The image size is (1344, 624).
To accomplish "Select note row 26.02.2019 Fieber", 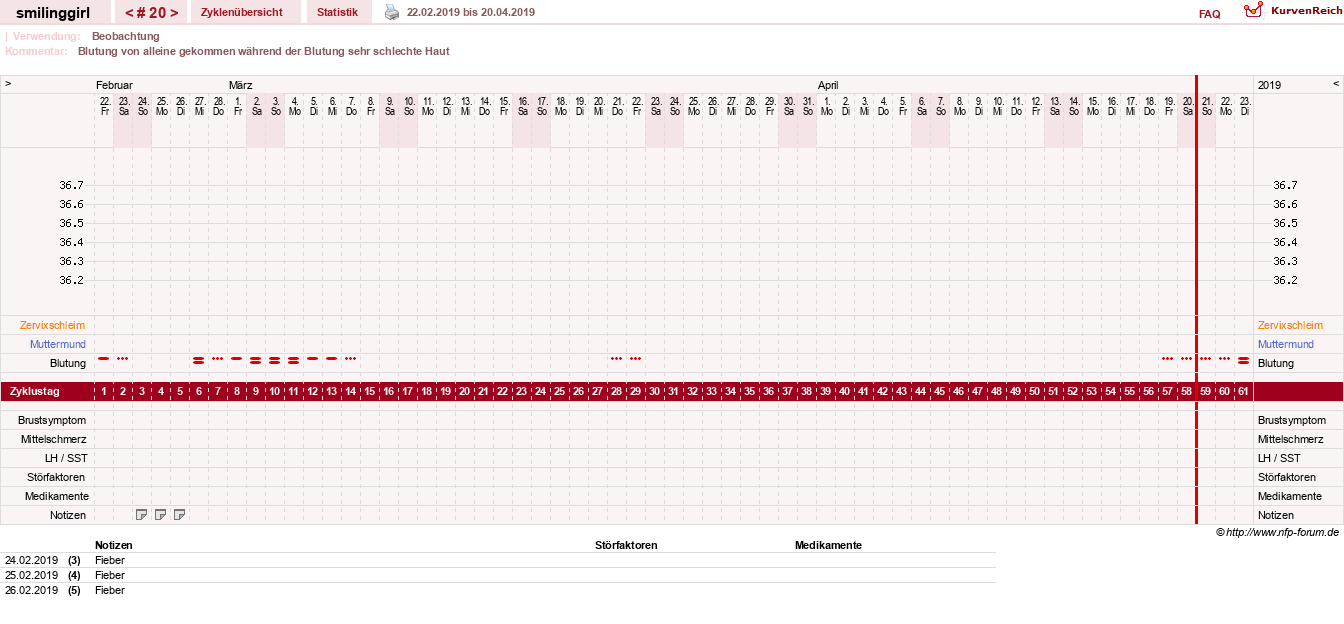I will (x=498, y=590).
